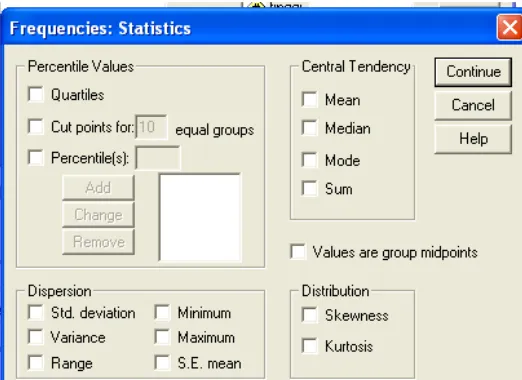Tick the Skewness checkbox
The width and height of the screenshot is (522, 380).
tap(309, 315)
